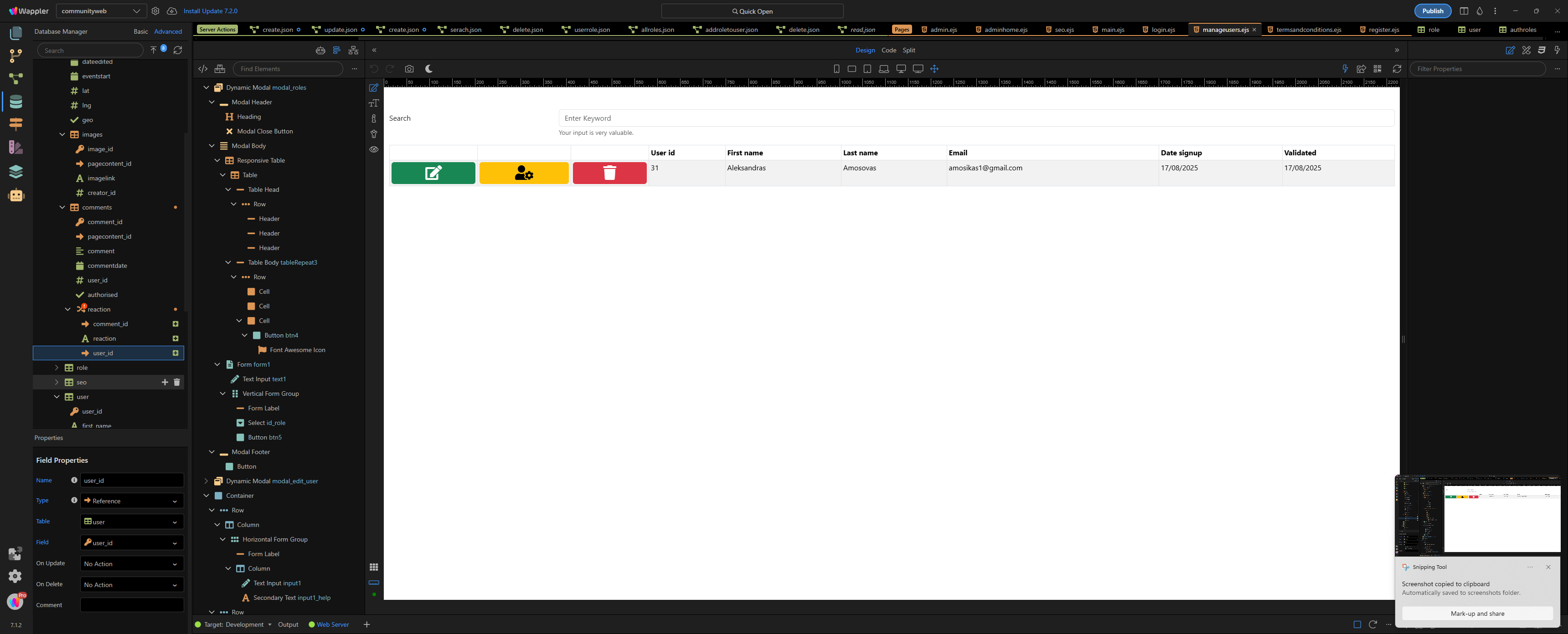Image resolution: width=1568 pixels, height=634 pixels.
Task: Open the AI robot assistant icon
Action: pyautogui.click(x=16, y=195)
